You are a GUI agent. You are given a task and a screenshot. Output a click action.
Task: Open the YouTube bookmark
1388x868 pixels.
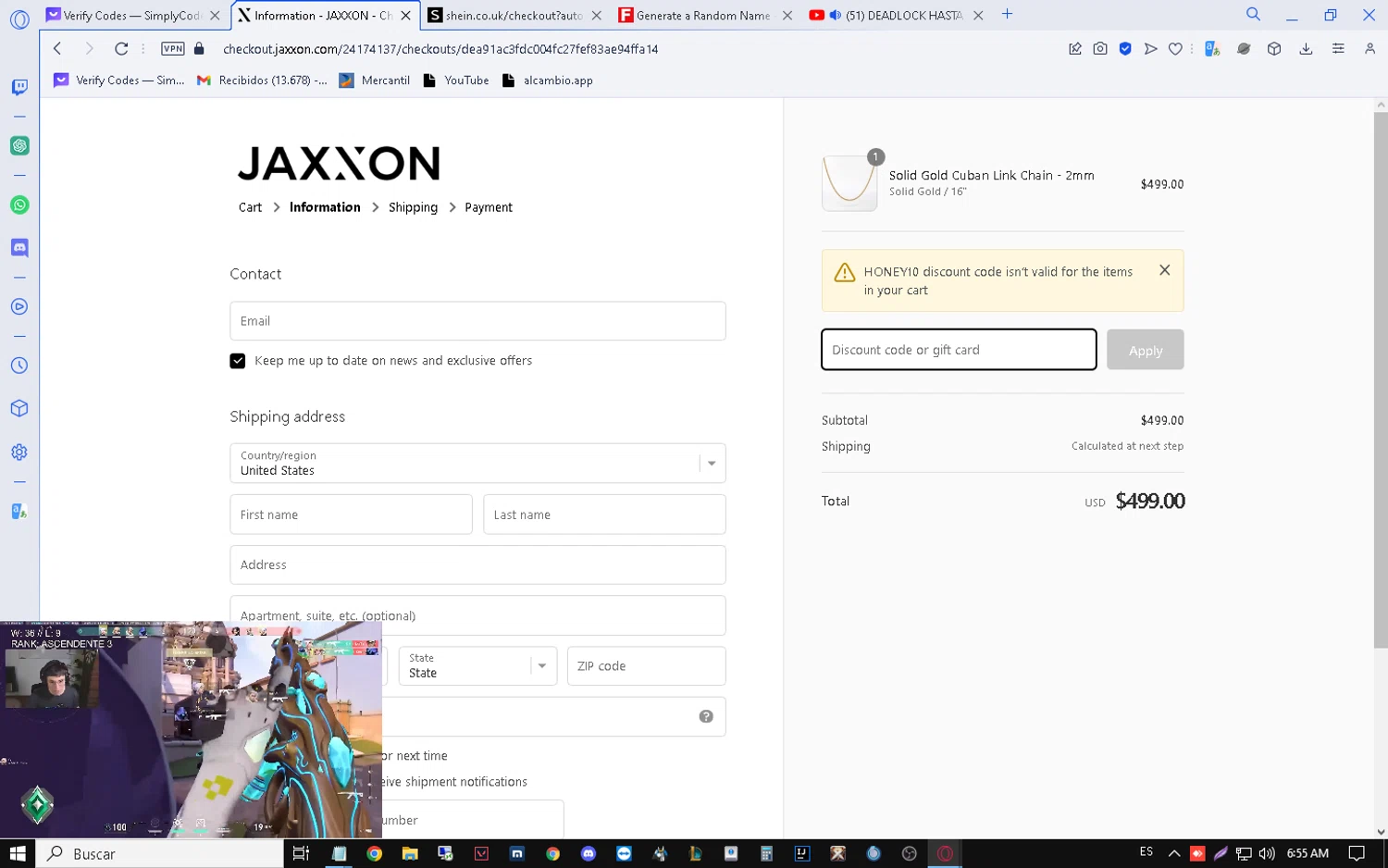coord(456,81)
